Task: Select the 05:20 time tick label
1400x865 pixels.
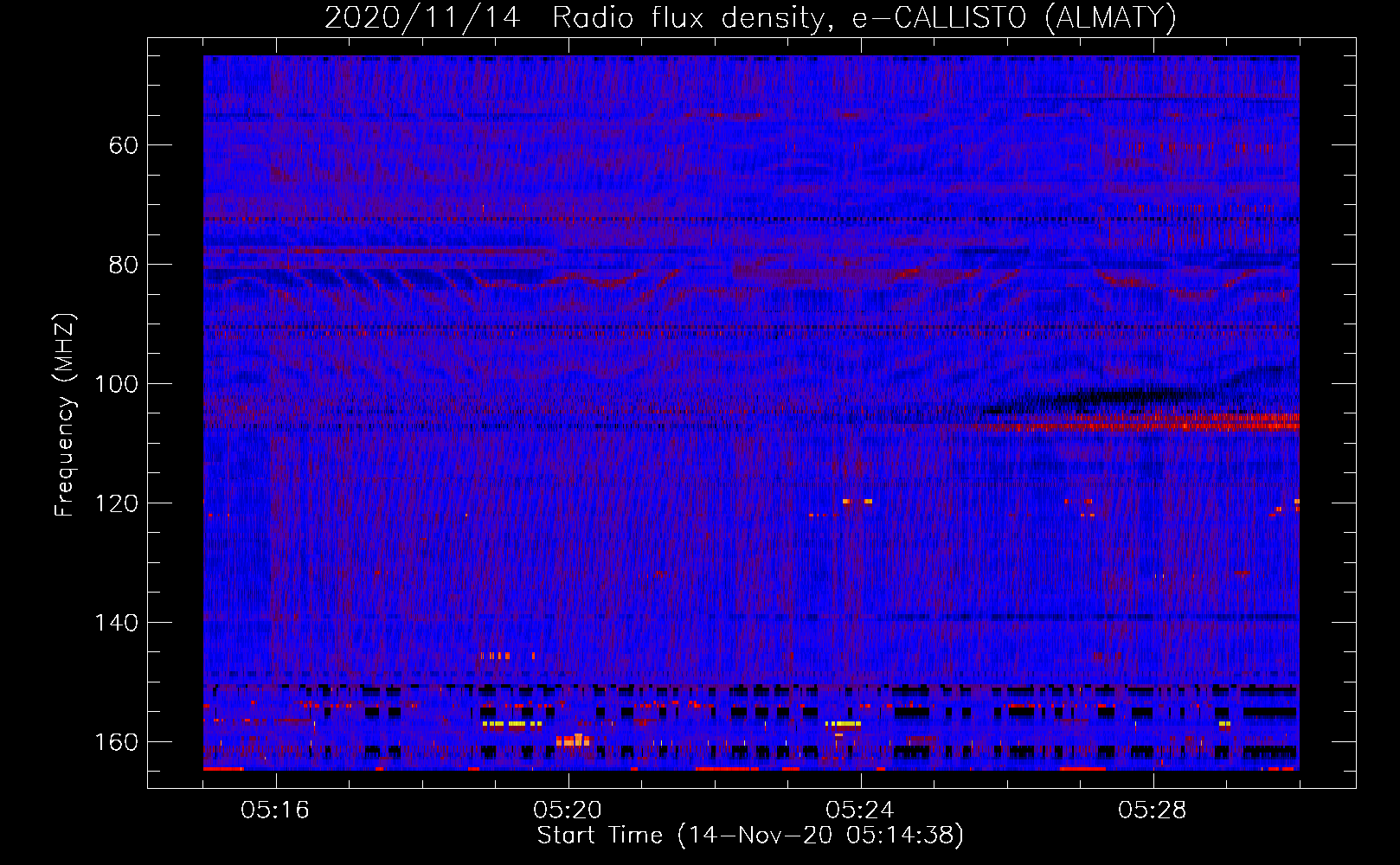Action: coord(568,811)
